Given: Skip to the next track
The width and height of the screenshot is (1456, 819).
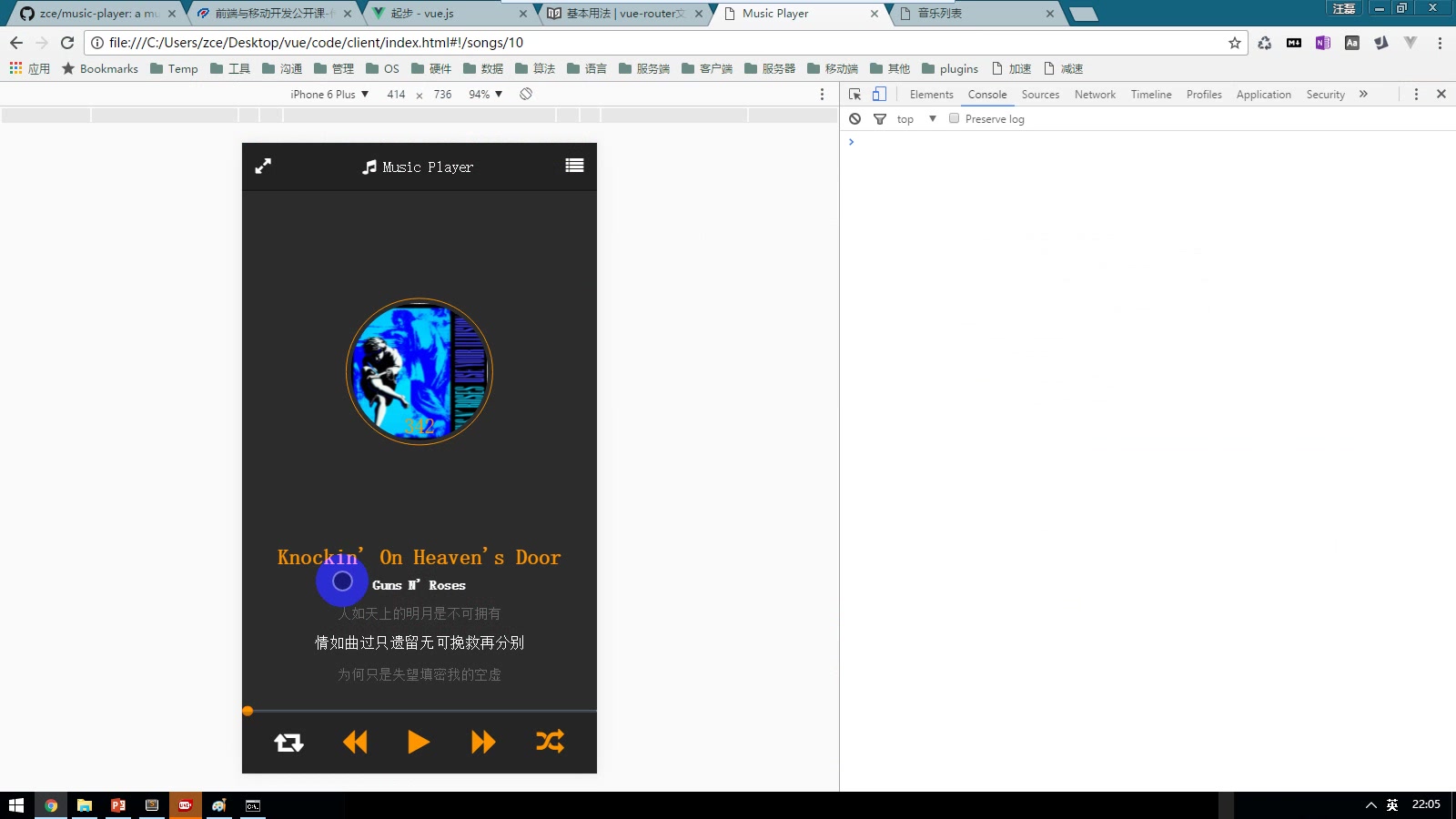Looking at the screenshot, I should click(483, 742).
